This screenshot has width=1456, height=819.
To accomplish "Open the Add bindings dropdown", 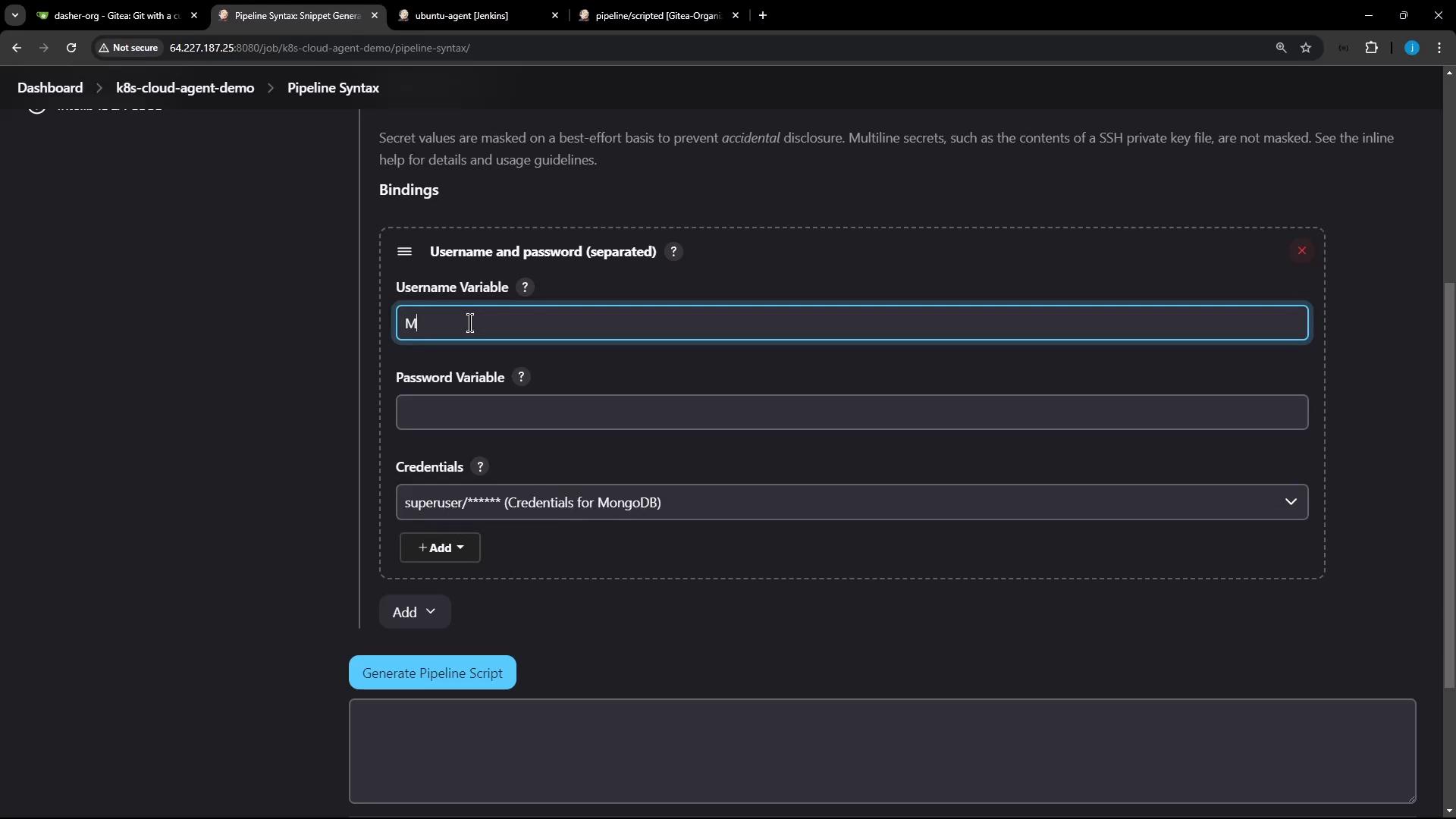I will [414, 612].
